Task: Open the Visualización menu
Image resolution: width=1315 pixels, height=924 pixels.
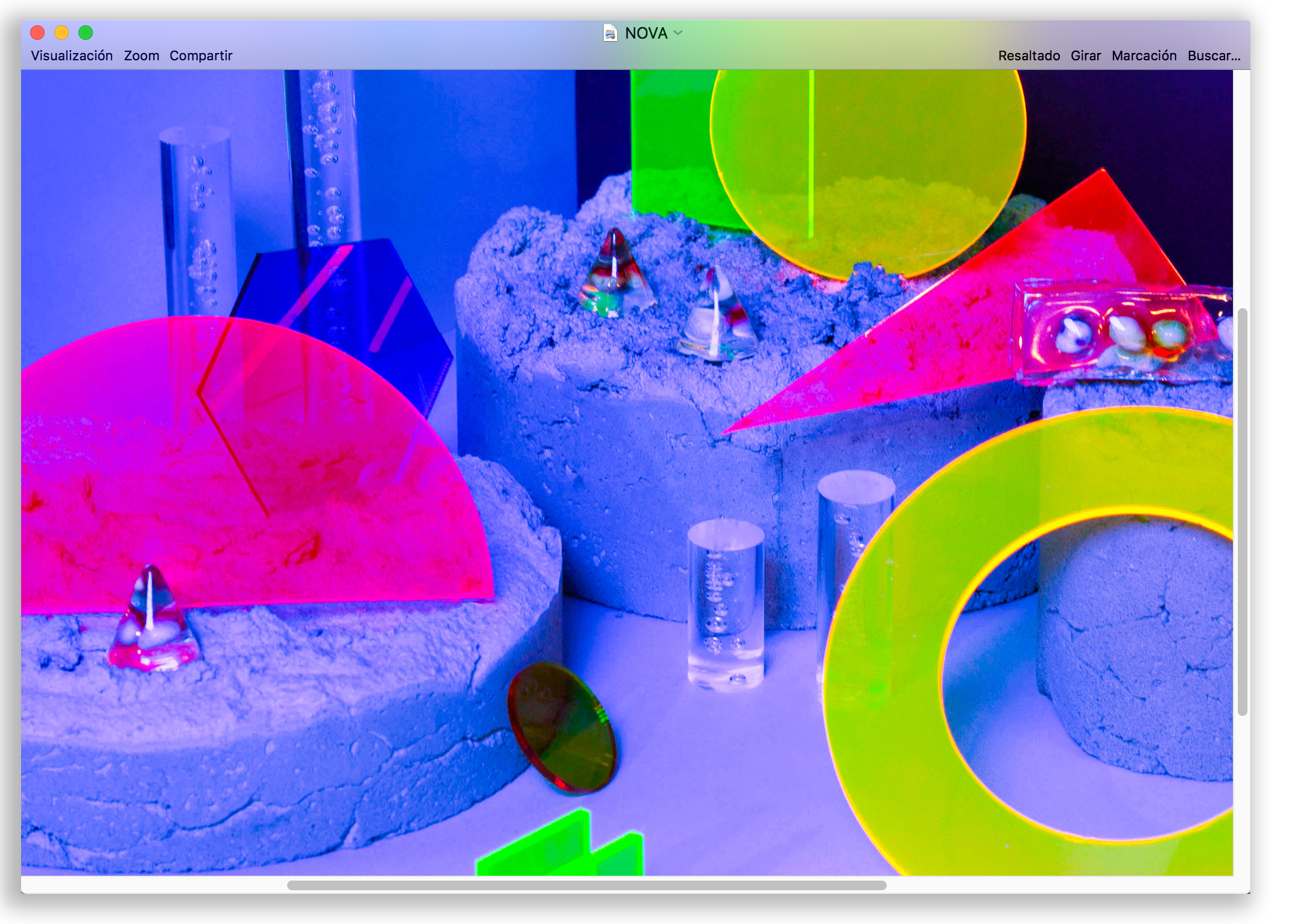Action: coord(72,55)
